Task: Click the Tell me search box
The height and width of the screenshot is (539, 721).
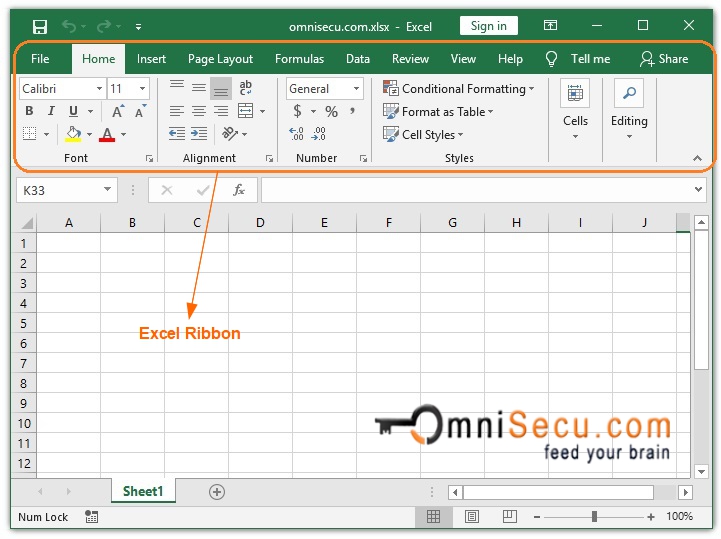Action: pyautogui.click(x=578, y=59)
